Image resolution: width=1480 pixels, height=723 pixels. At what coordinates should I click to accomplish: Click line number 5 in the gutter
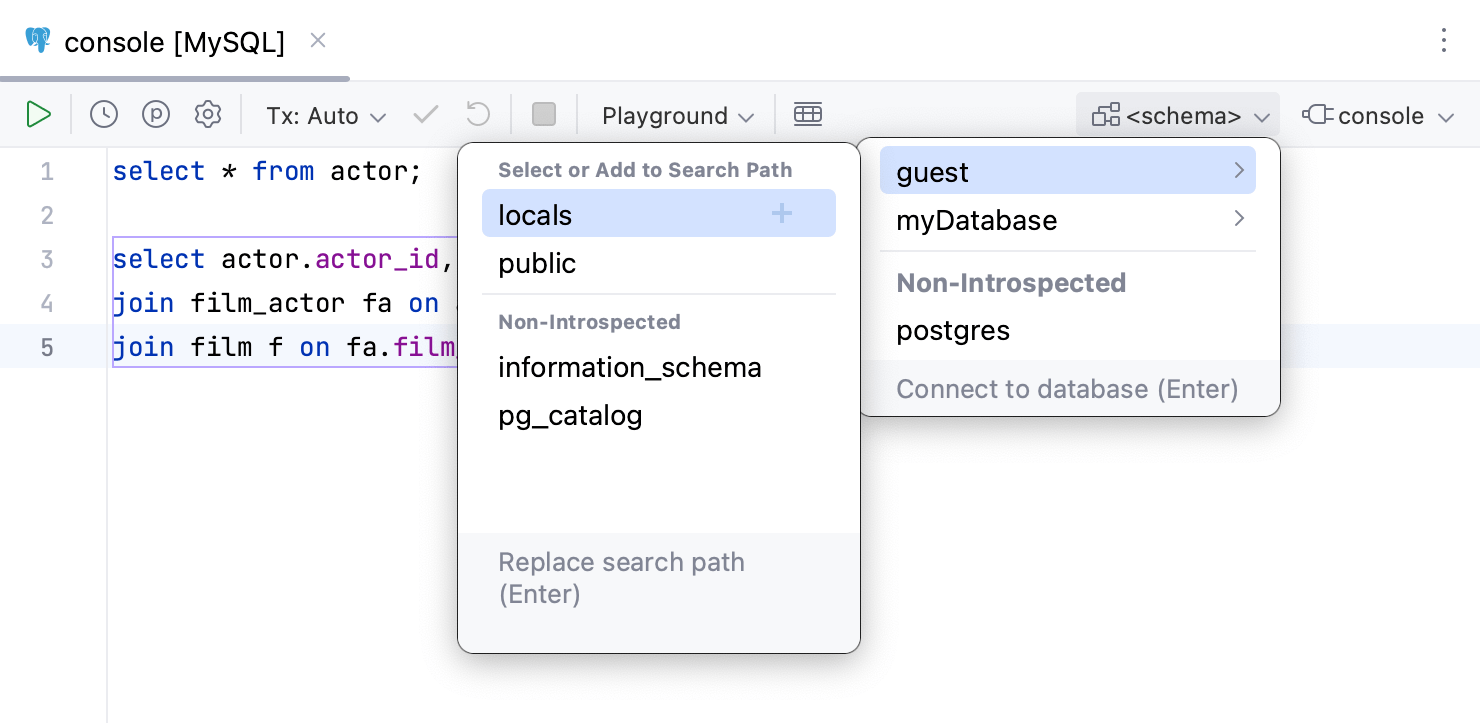click(x=46, y=346)
